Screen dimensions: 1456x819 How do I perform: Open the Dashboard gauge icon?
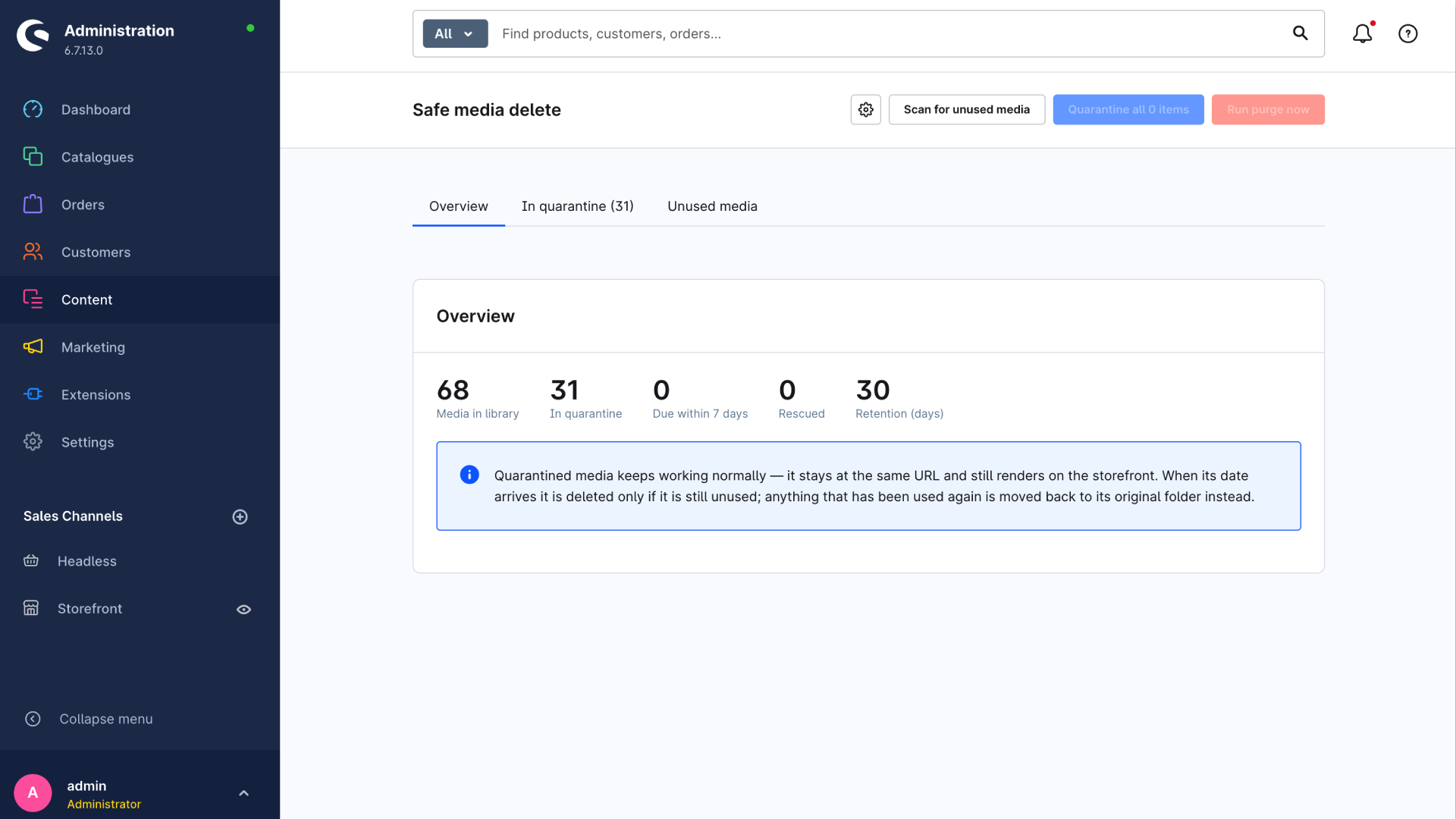(33, 109)
